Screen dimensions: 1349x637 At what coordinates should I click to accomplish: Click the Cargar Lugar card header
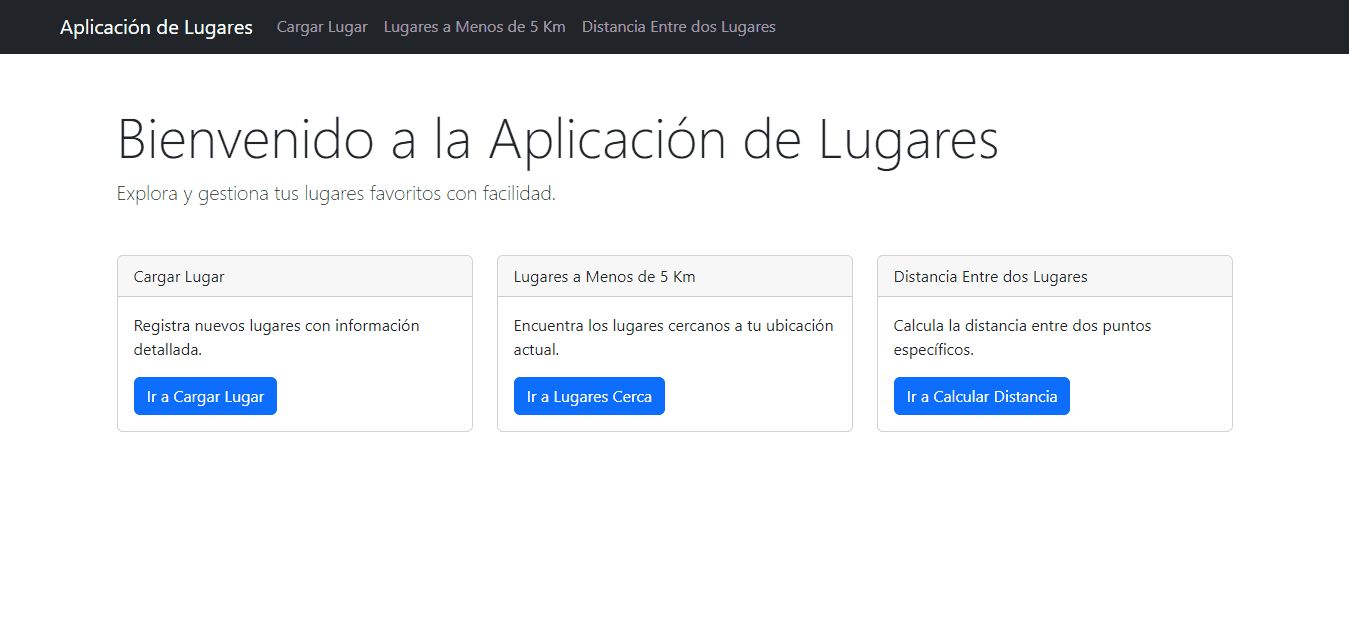tap(179, 276)
